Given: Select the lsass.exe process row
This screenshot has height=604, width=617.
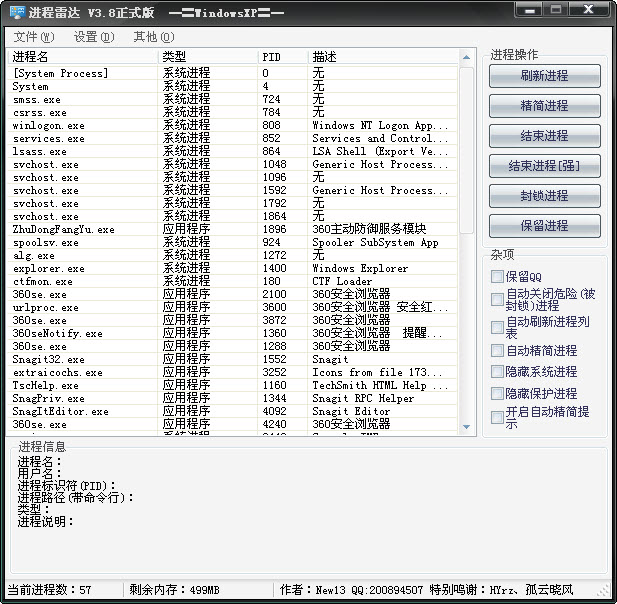Looking at the screenshot, I should (233, 151).
